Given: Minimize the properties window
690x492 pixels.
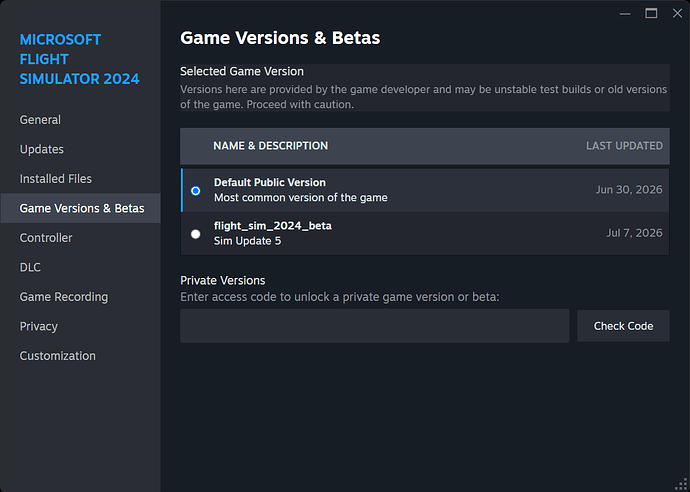Looking at the screenshot, I should (625, 14).
